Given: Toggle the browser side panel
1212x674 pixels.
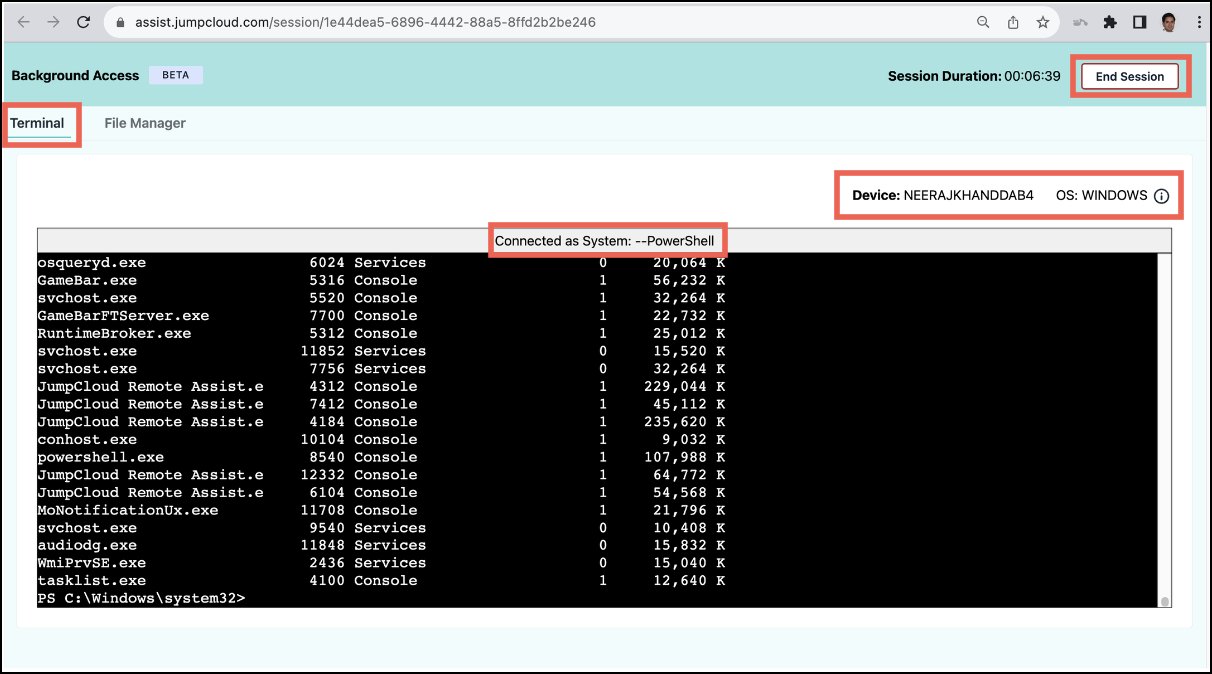Looking at the screenshot, I should 1139,22.
